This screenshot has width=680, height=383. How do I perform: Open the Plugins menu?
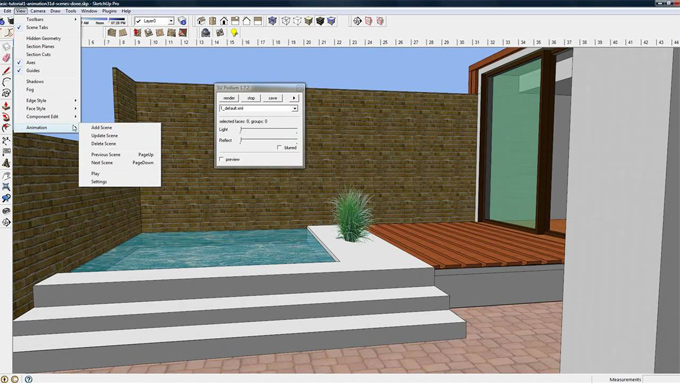coord(109,11)
